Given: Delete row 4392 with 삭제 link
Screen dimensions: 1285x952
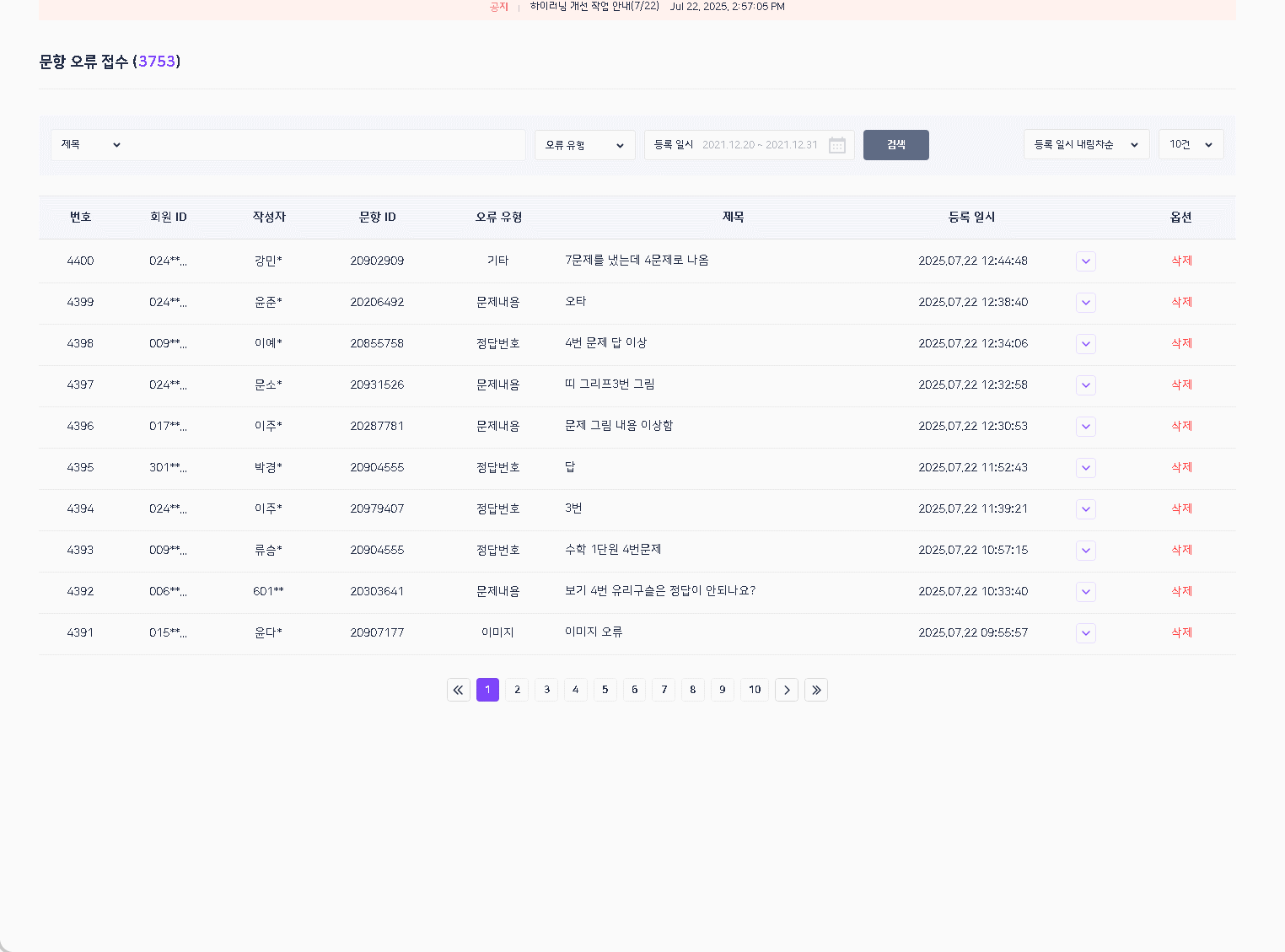Looking at the screenshot, I should click(x=1181, y=592).
